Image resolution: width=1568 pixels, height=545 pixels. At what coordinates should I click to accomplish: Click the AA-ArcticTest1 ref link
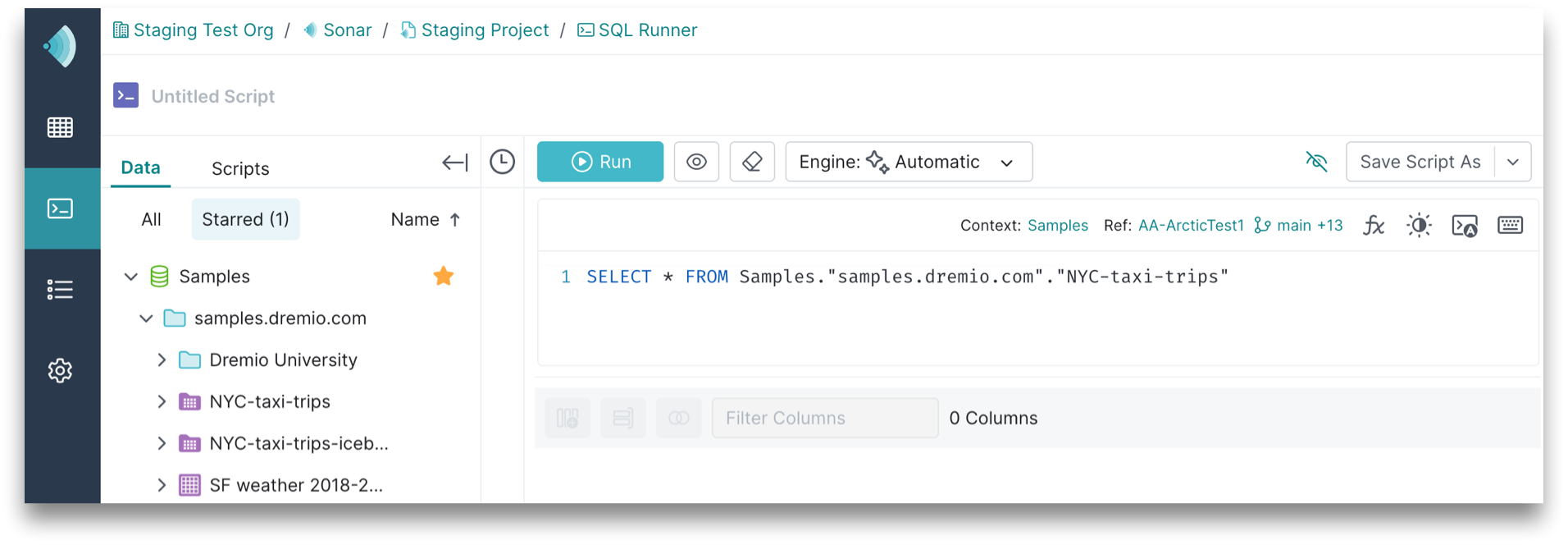point(1191,226)
